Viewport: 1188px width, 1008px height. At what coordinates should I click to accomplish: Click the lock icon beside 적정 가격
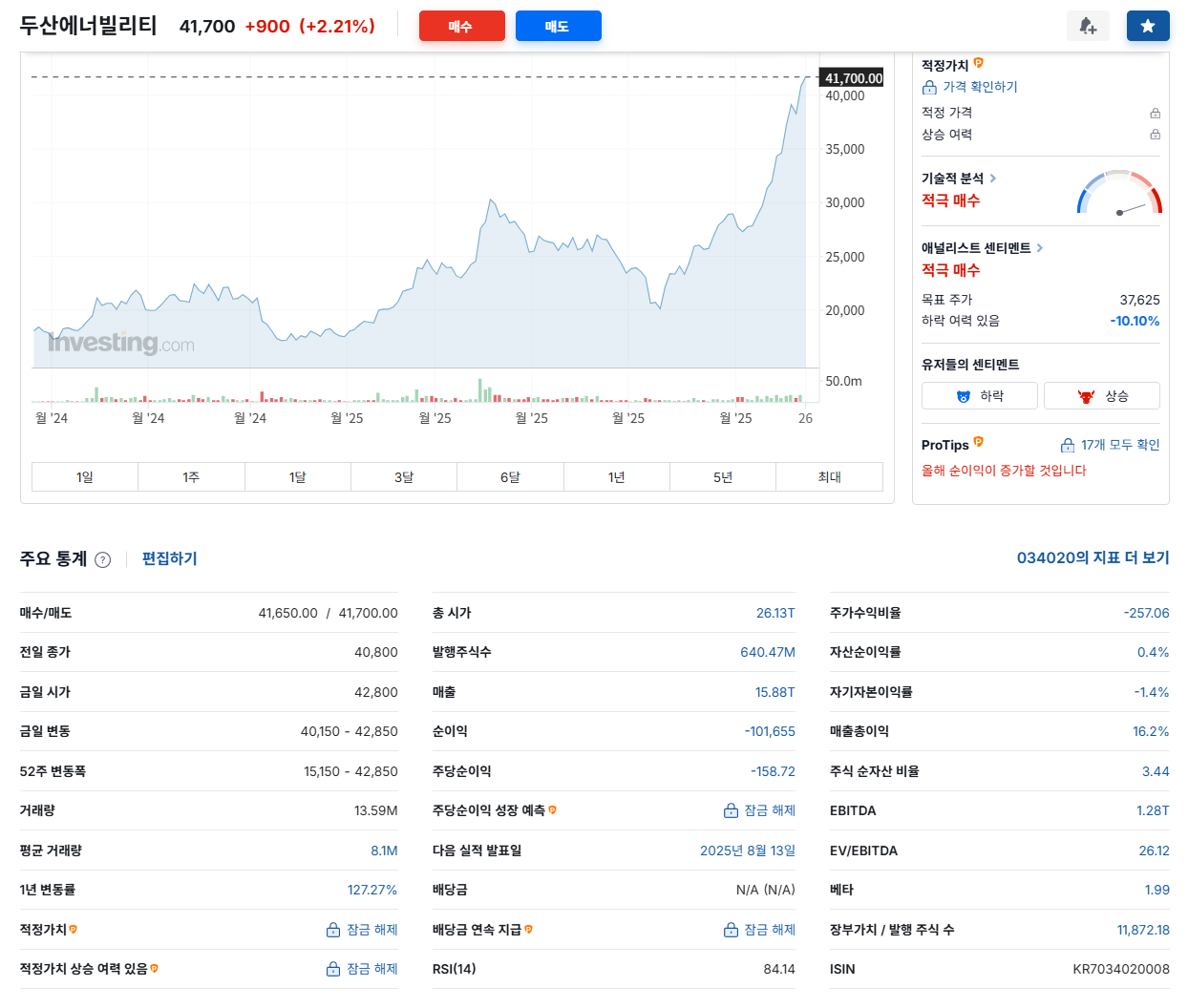click(1155, 113)
